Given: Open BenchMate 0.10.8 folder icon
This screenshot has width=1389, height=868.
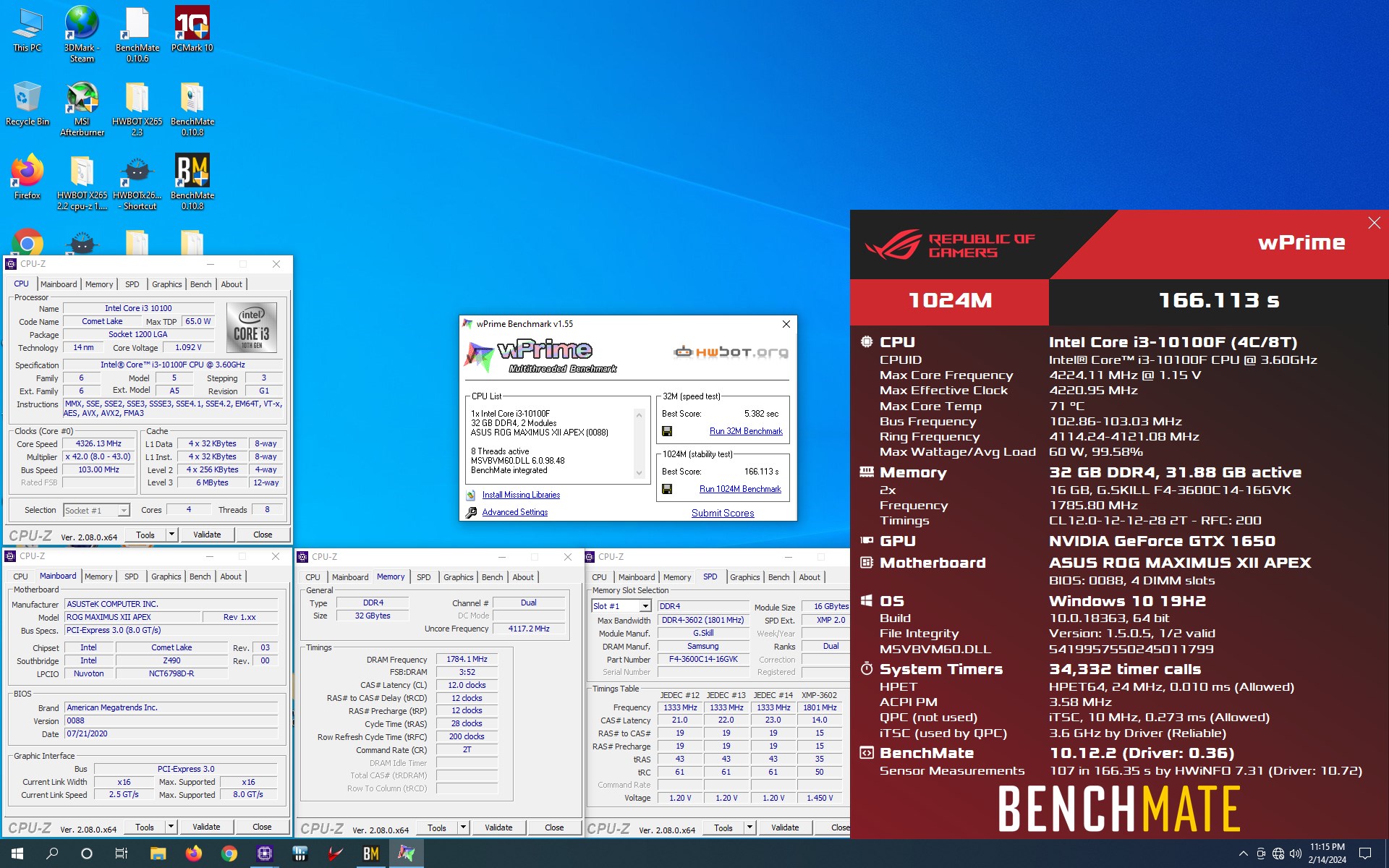Looking at the screenshot, I should (192, 109).
